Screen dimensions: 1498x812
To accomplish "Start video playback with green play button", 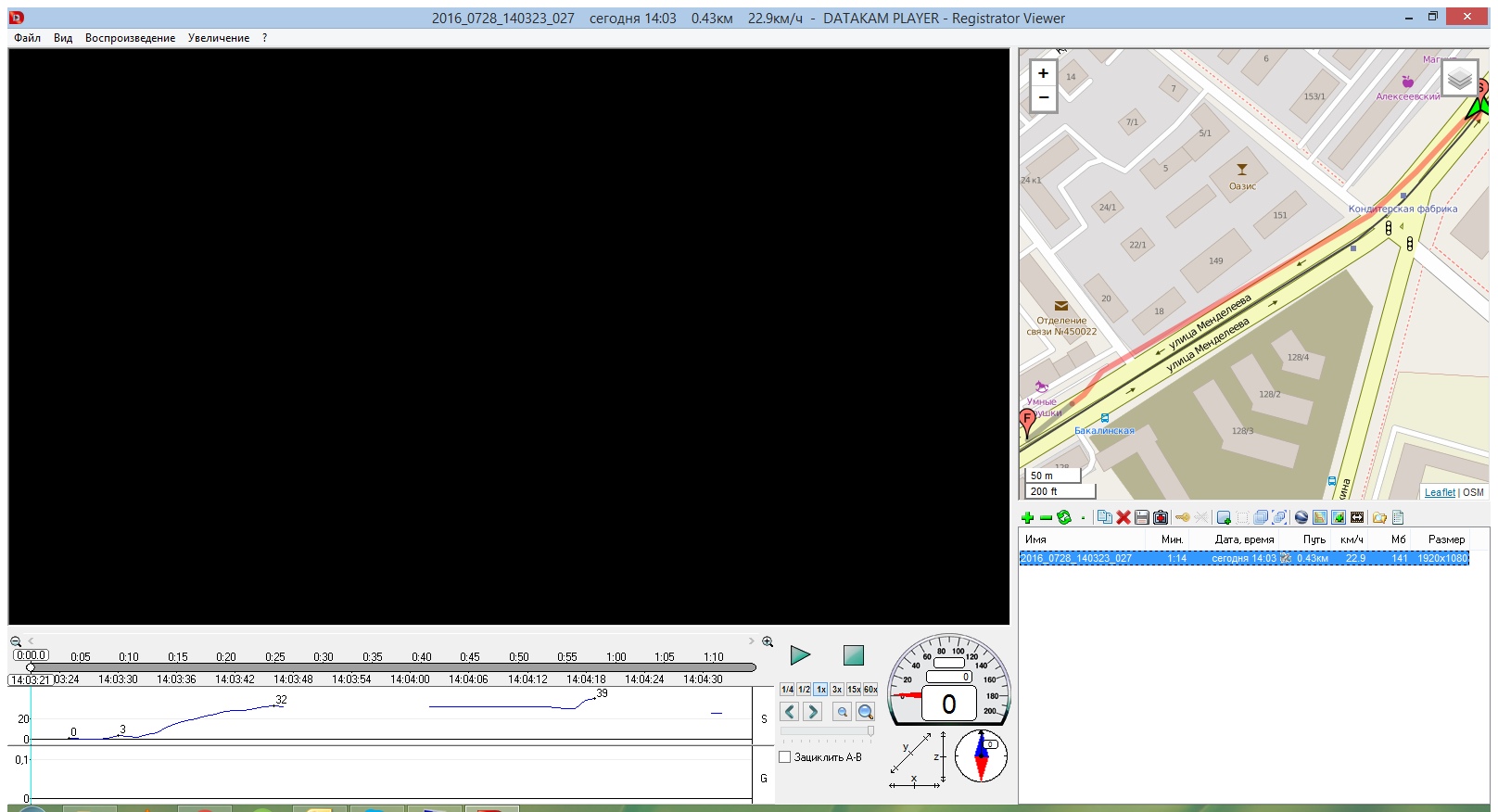I will pyautogui.click(x=800, y=655).
